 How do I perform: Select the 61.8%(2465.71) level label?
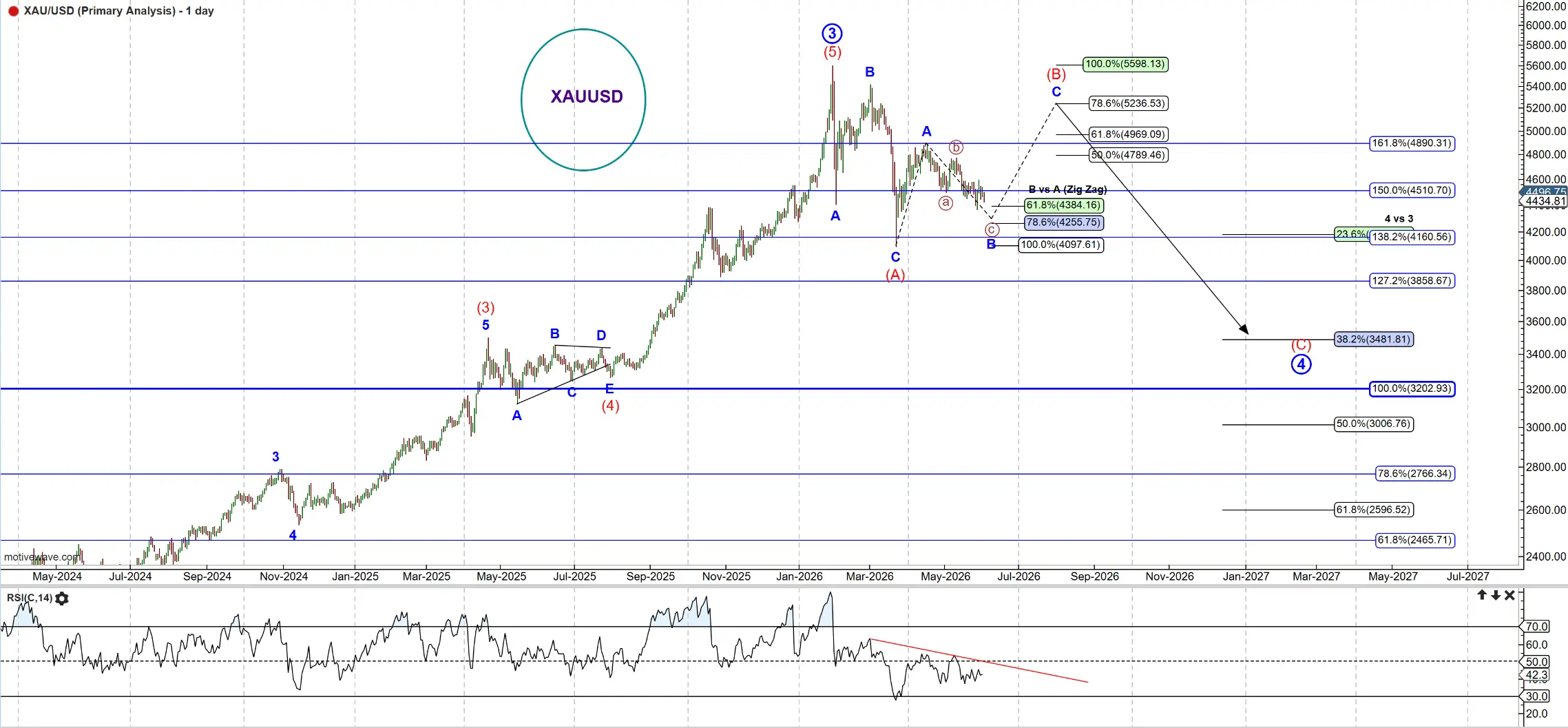pyautogui.click(x=1415, y=540)
